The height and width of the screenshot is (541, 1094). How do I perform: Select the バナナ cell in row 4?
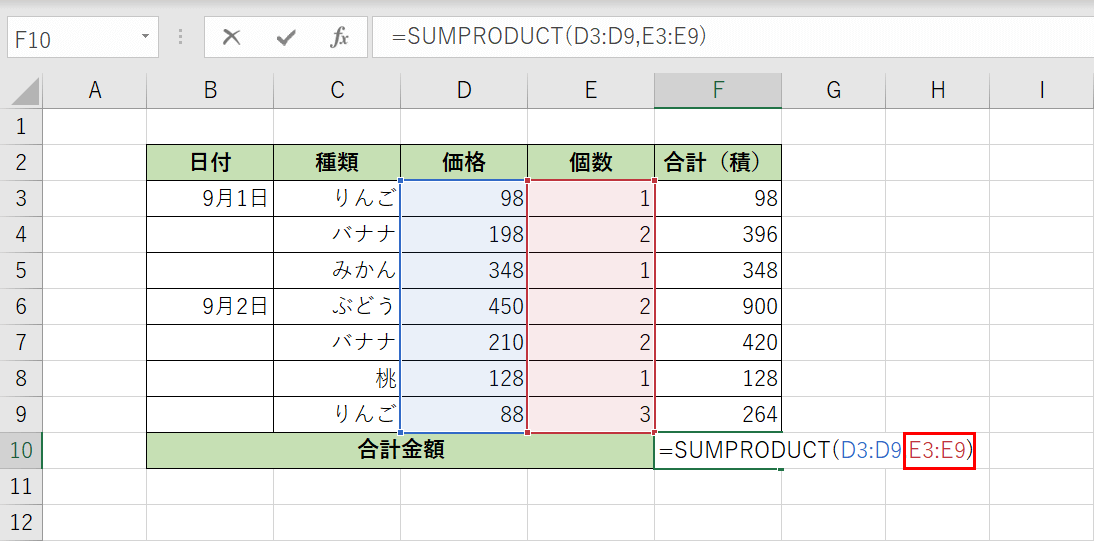(x=337, y=235)
